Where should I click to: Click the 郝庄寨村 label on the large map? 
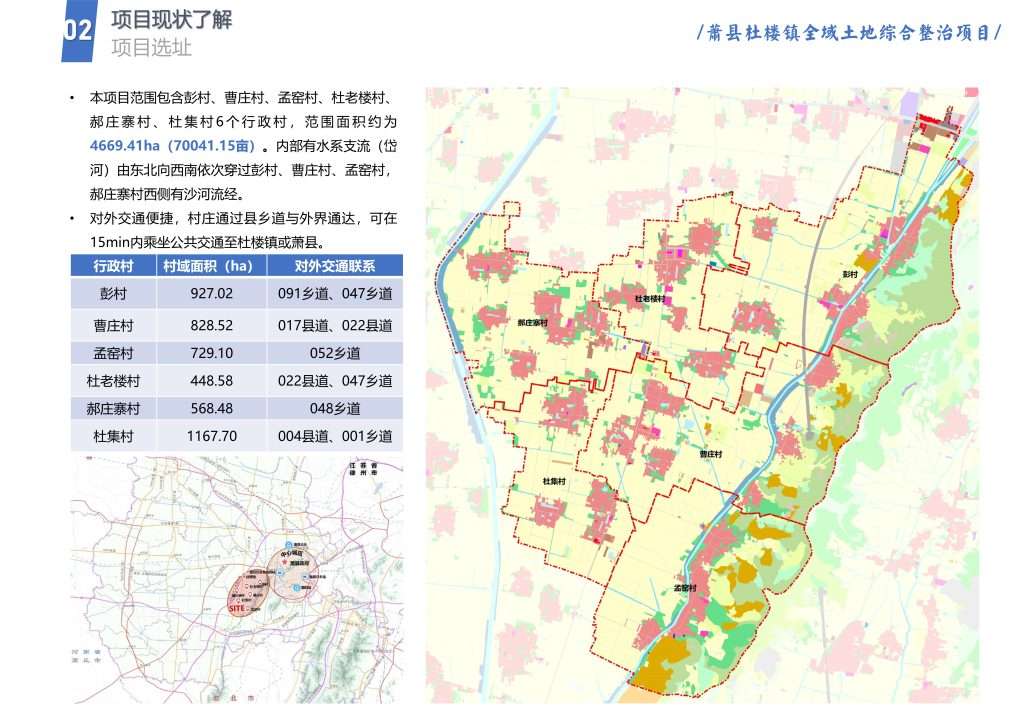531,324
